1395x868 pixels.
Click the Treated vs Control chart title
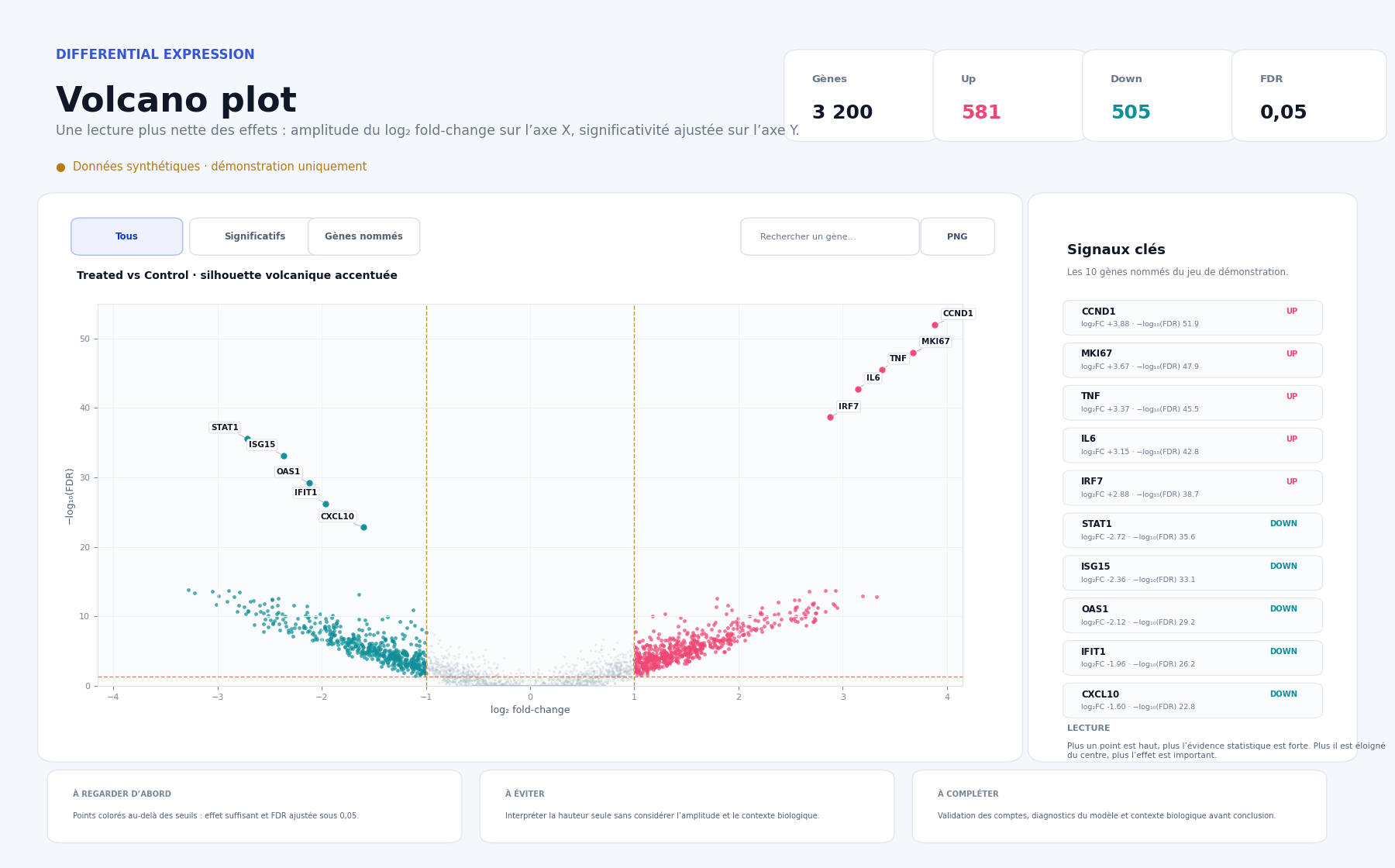point(237,276)
